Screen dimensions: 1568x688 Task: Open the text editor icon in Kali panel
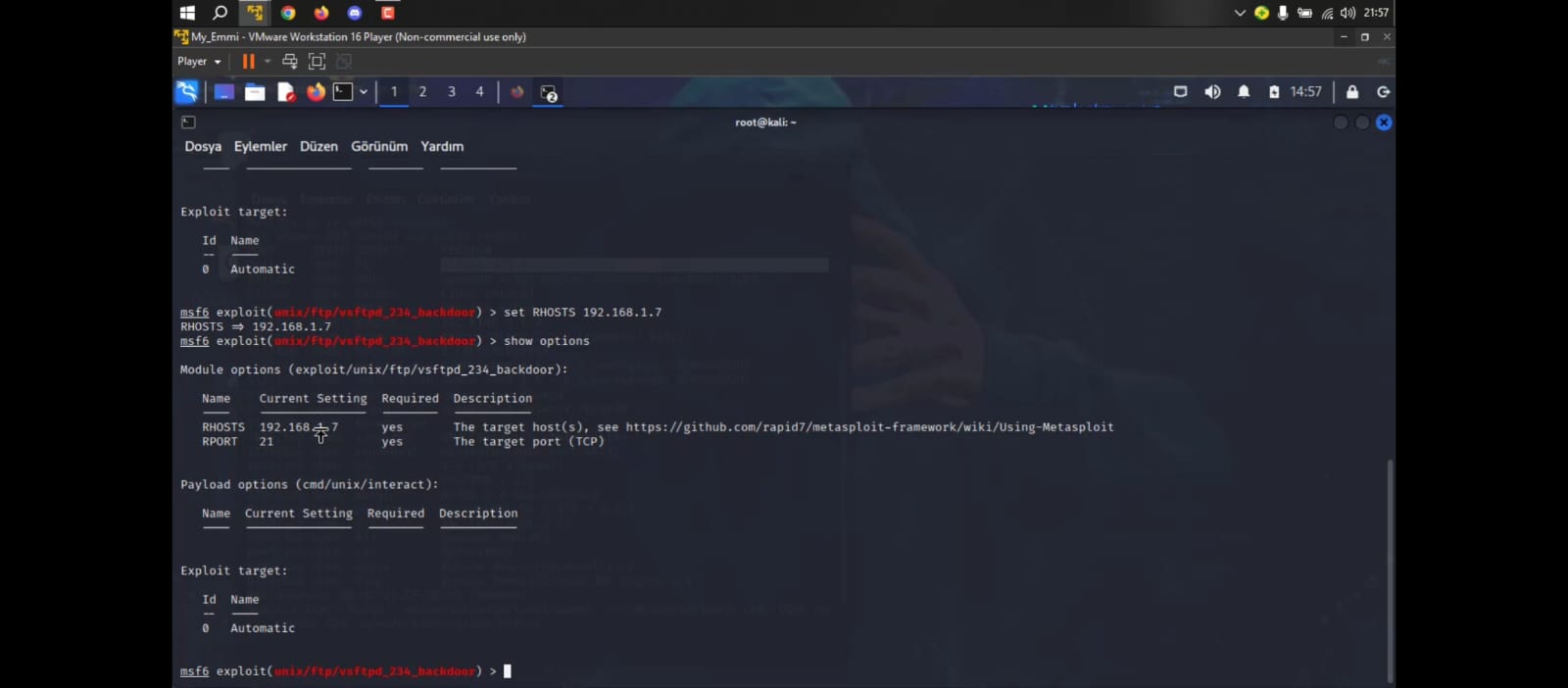286,92
